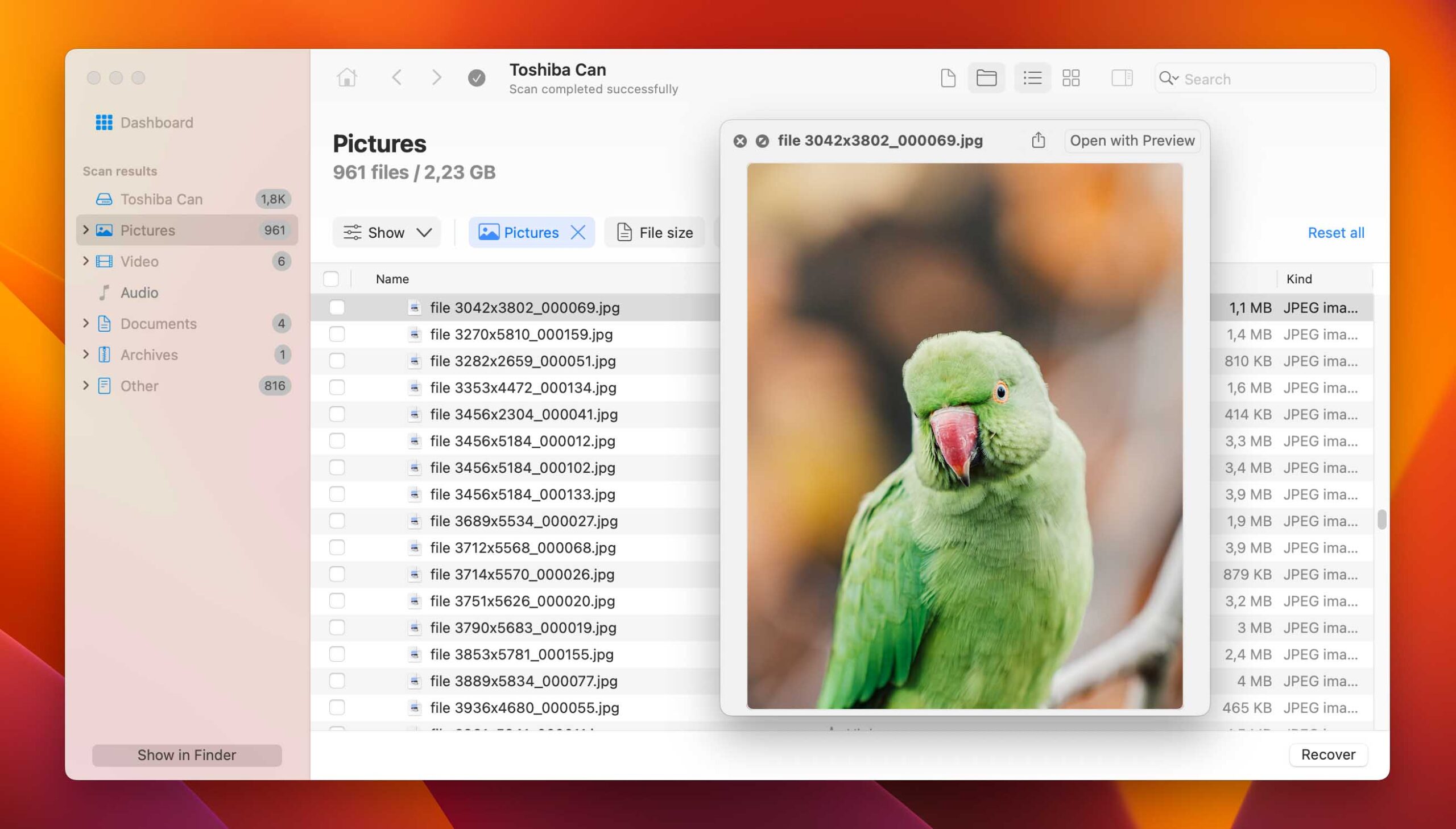Check file 3689x5534_000027.jpg
This screenshot has height=829, width=1456.
pos(337,521)
